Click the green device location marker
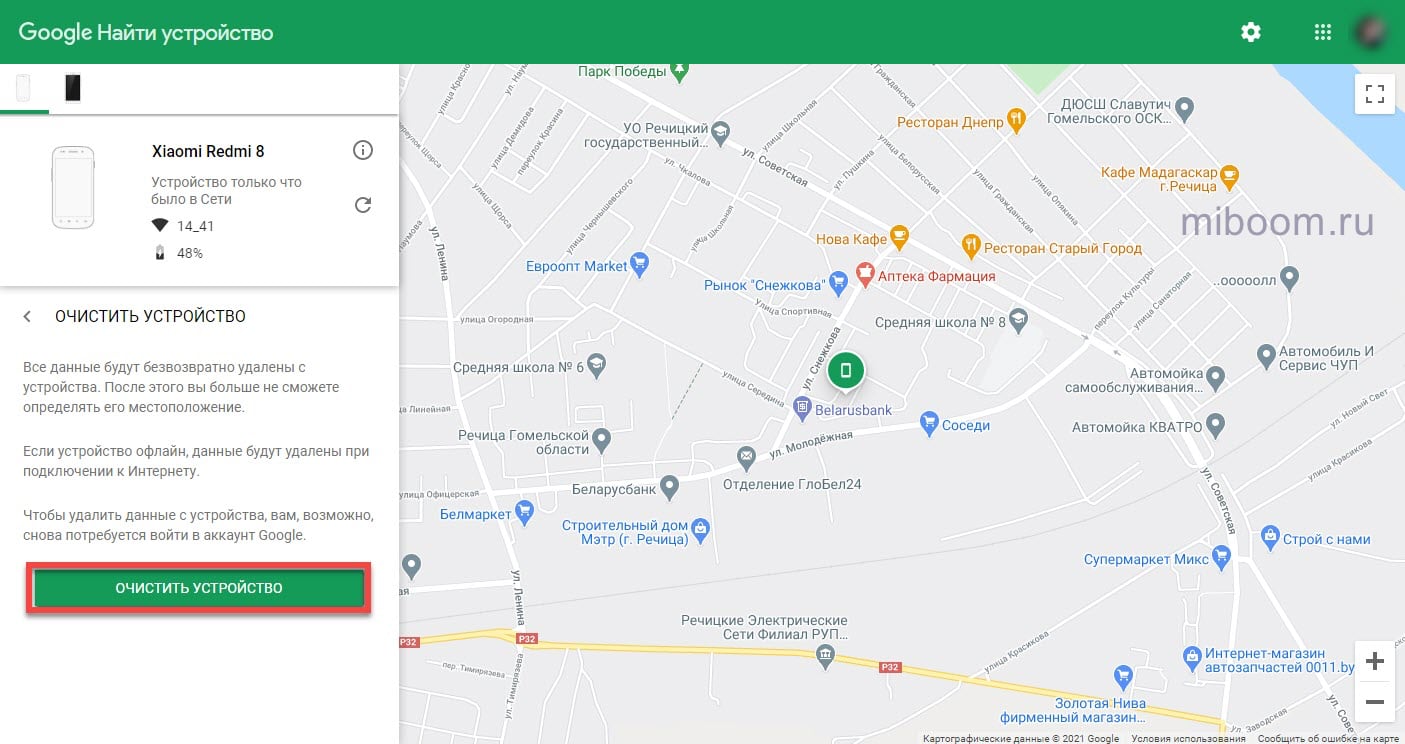 coord(846,371)
